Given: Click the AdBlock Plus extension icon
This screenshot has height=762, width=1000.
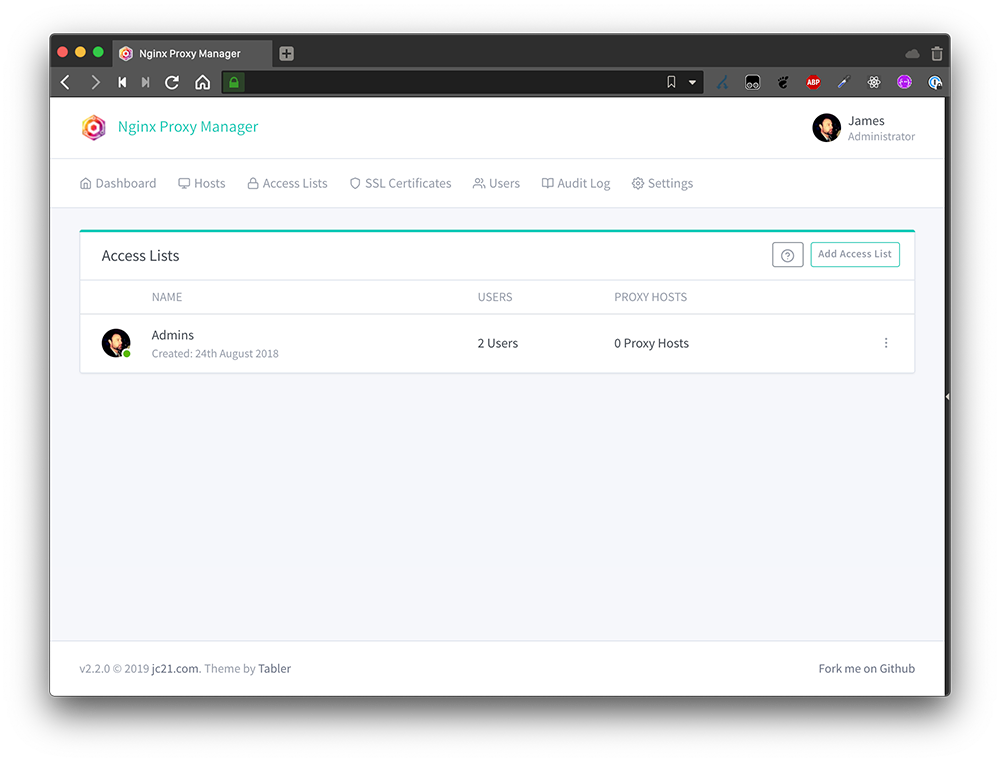Looking at the screenshot, I should (813, 82).
